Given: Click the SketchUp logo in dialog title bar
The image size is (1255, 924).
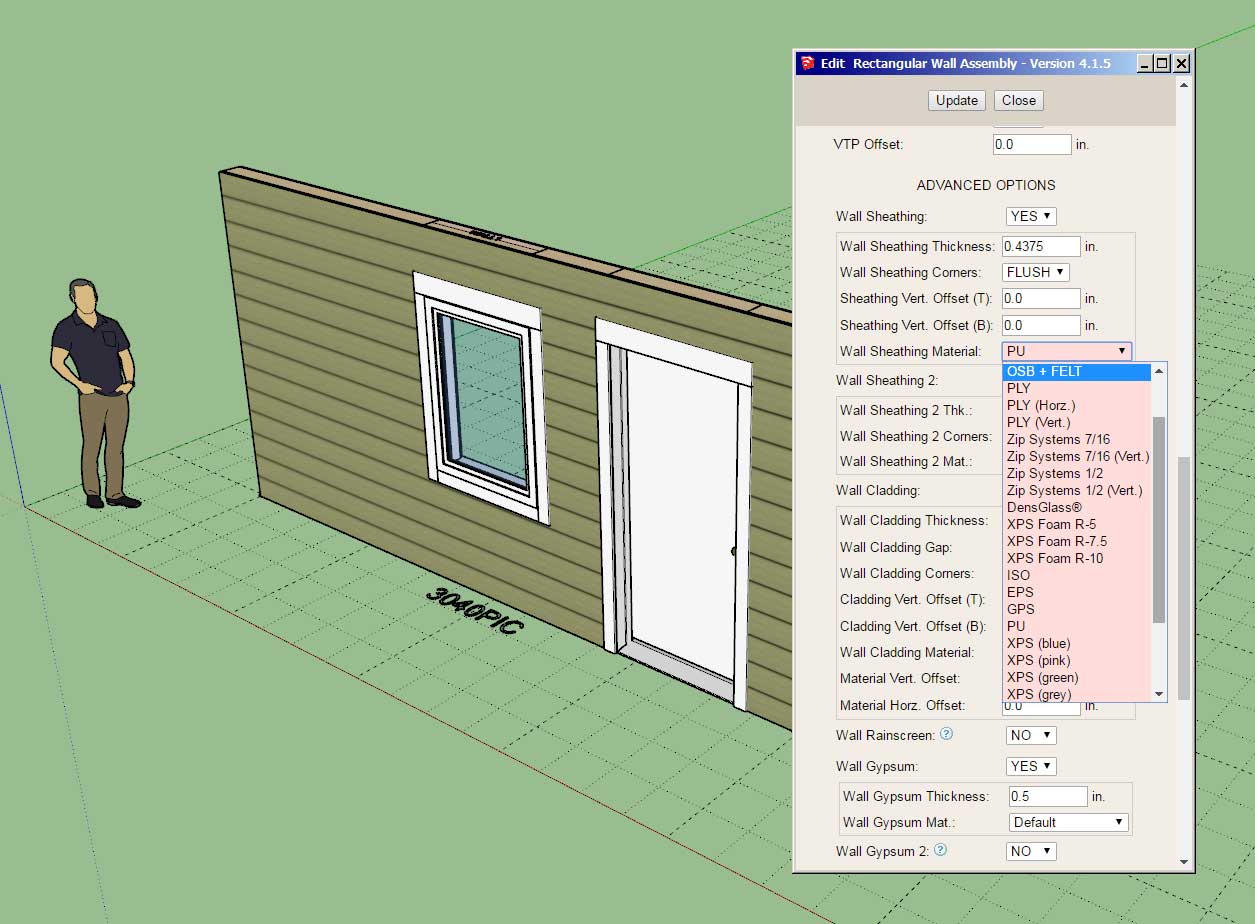Looking at the screenshot, I should (807, 63).
